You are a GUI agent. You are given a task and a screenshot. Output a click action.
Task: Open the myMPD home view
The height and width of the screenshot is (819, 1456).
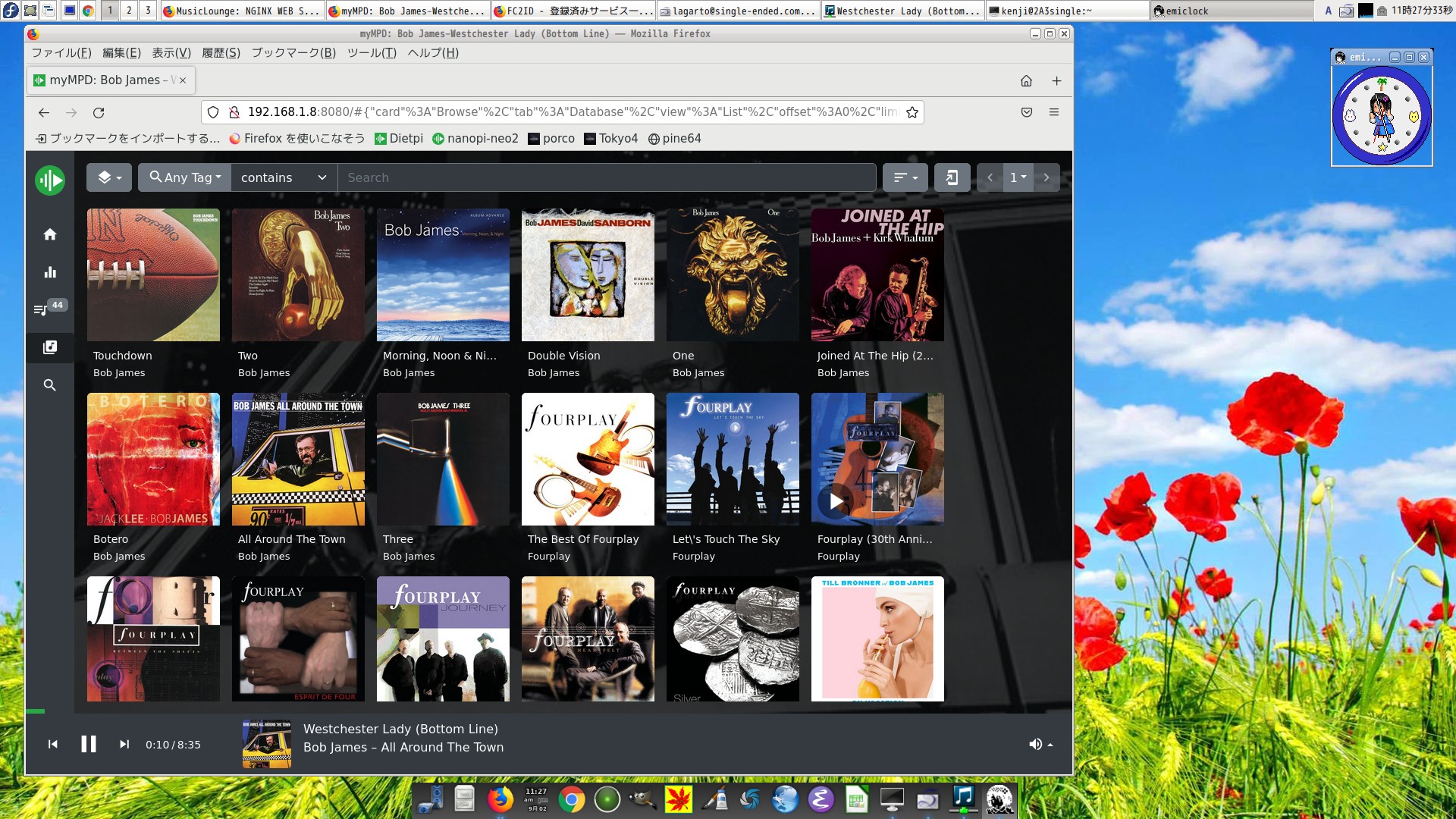(50, 234)
